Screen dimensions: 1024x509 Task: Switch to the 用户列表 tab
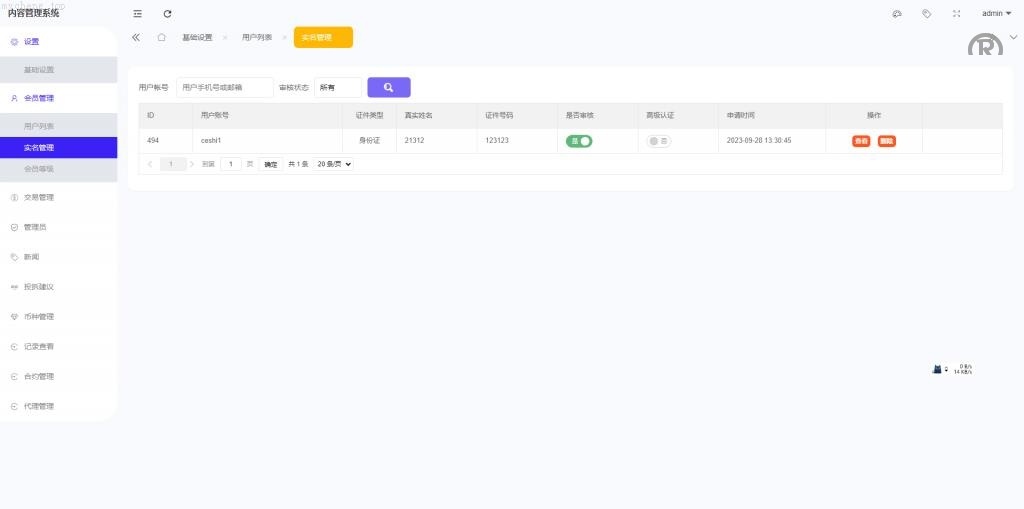[256, 37]
